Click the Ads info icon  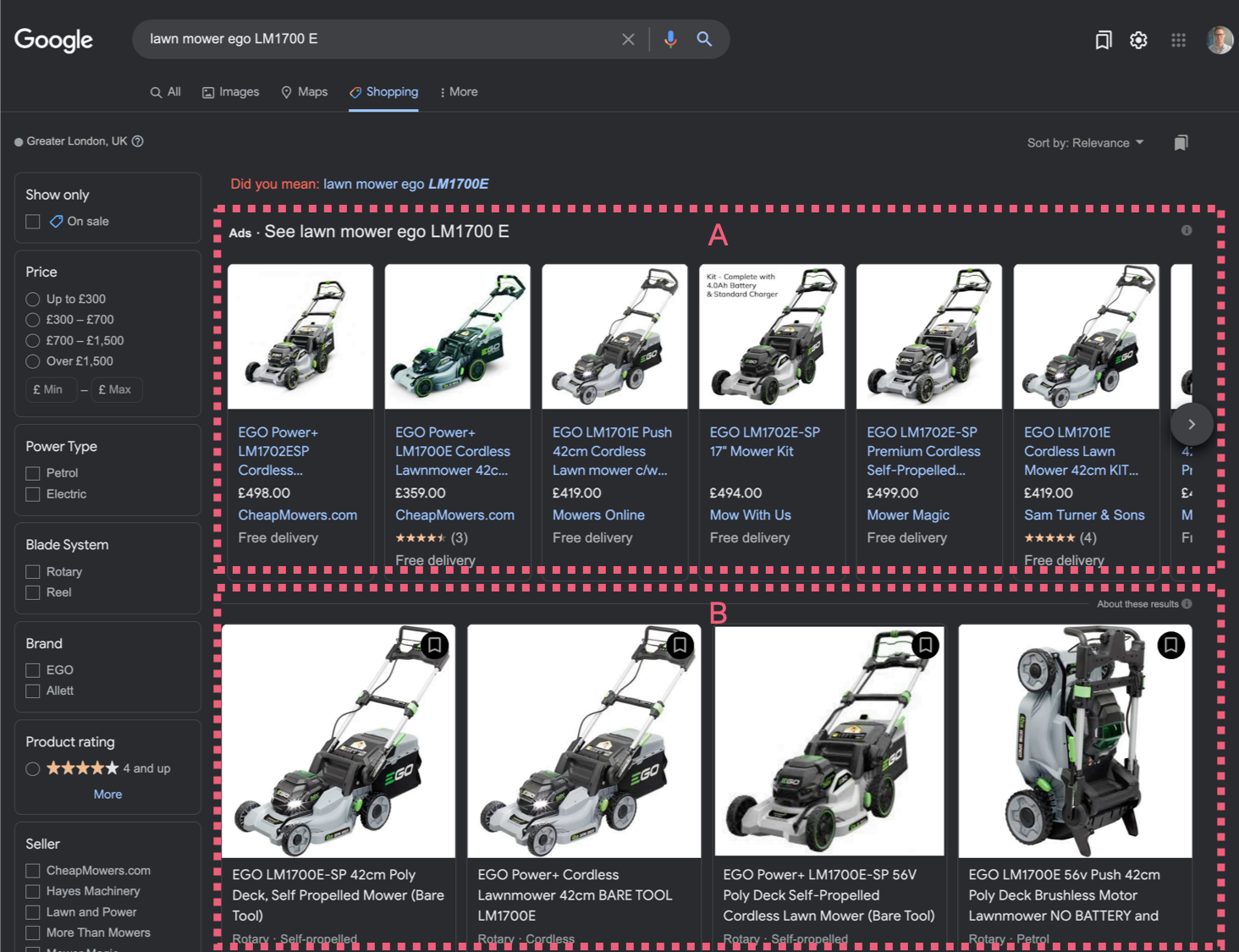pos(1187,230)
